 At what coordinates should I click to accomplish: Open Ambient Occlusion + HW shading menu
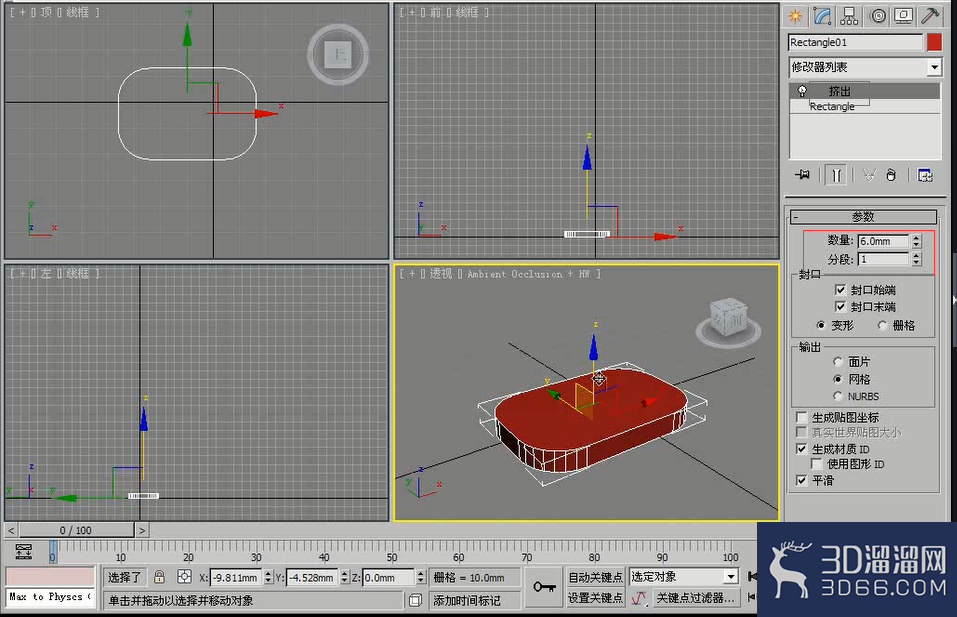pyautogui.click(x=529, y=274)
